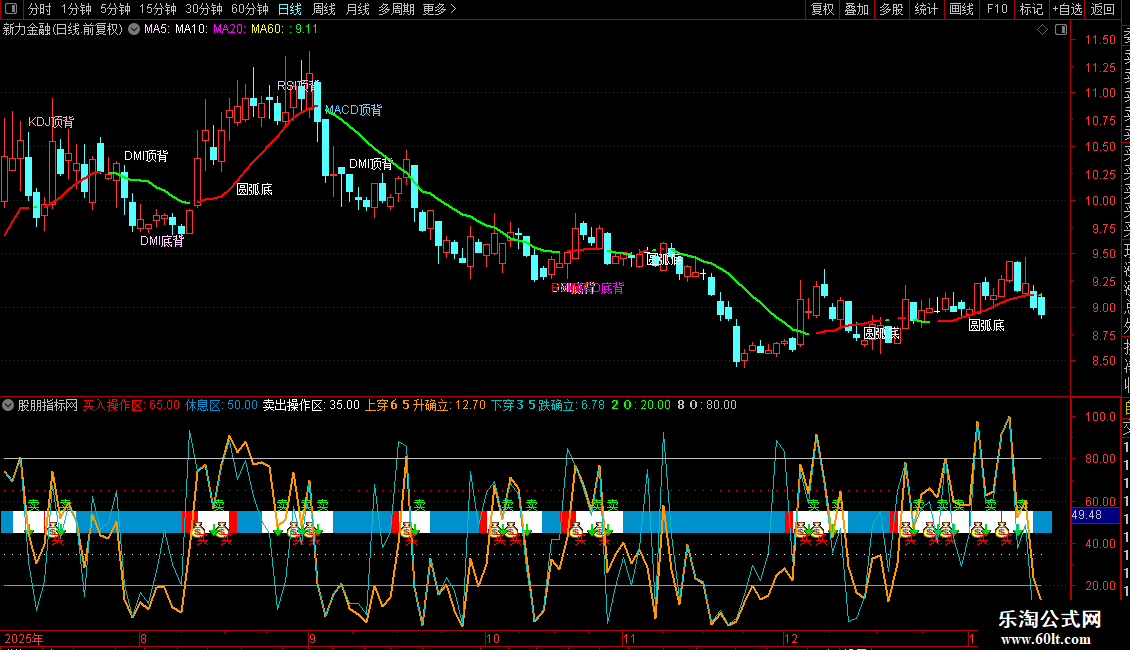
Task: Add stock with the +自选 button
Action: pyautogui.click(x=1067, y=9)
